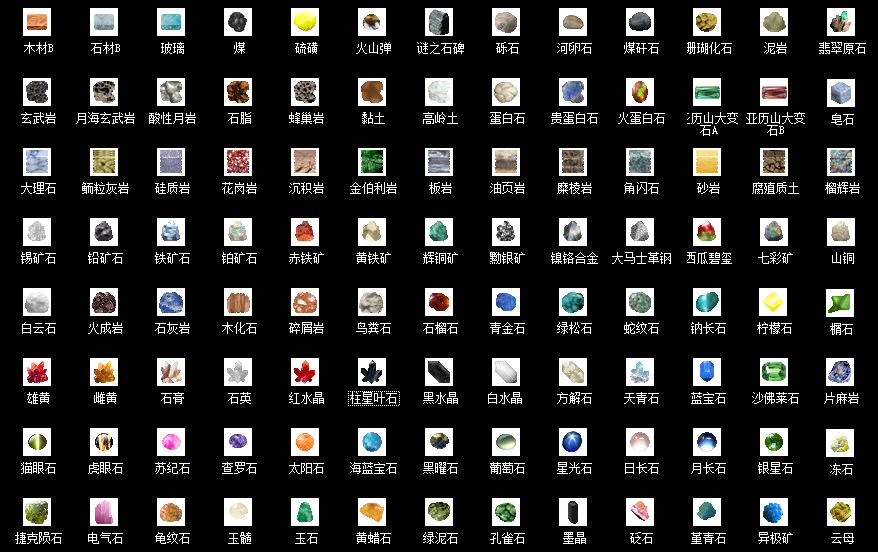
Task: Click the green 亚历山大变石A icon
Action: click(x=707, y=92)
